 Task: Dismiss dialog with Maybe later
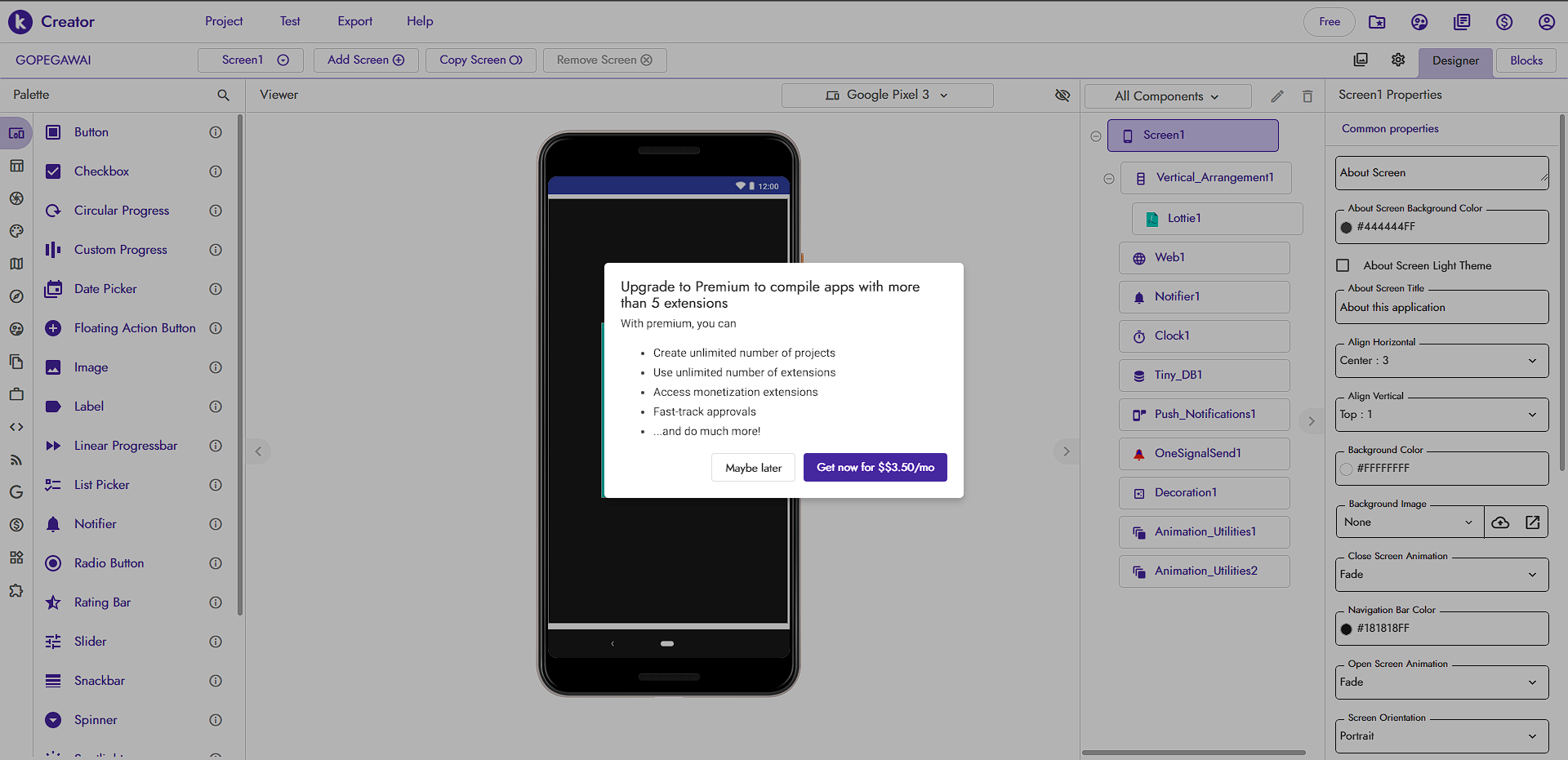[x=753, y=468]
